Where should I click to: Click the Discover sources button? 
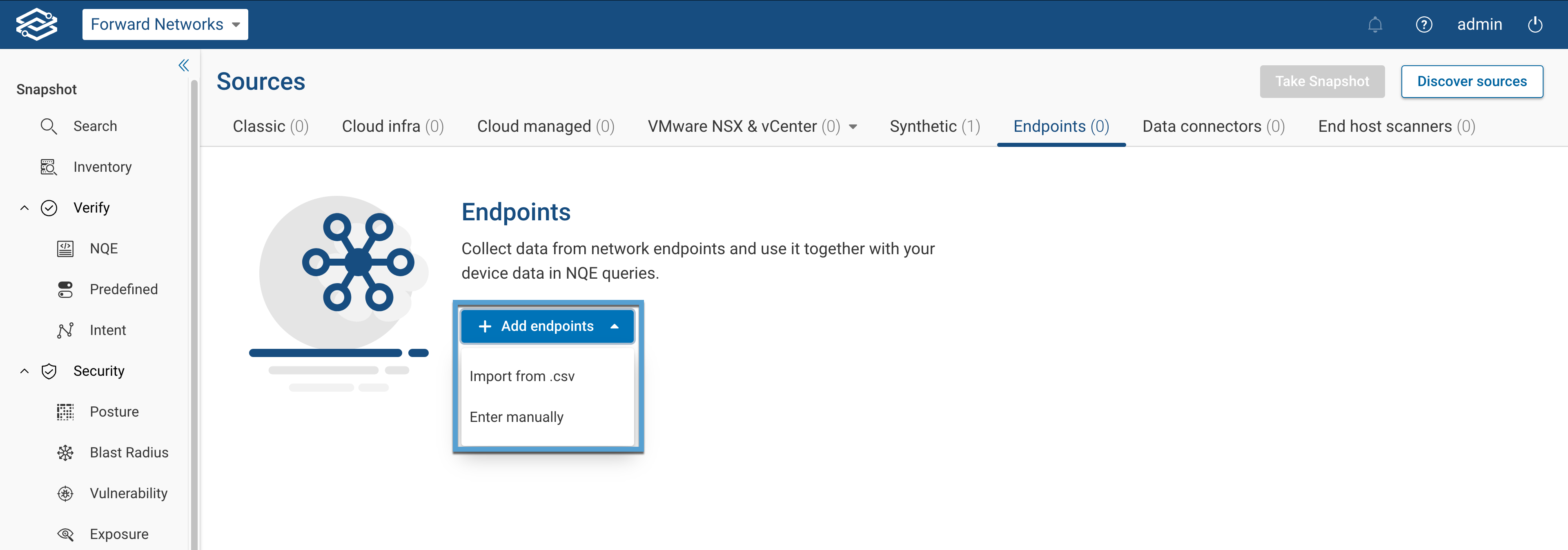click(1472, 81)
